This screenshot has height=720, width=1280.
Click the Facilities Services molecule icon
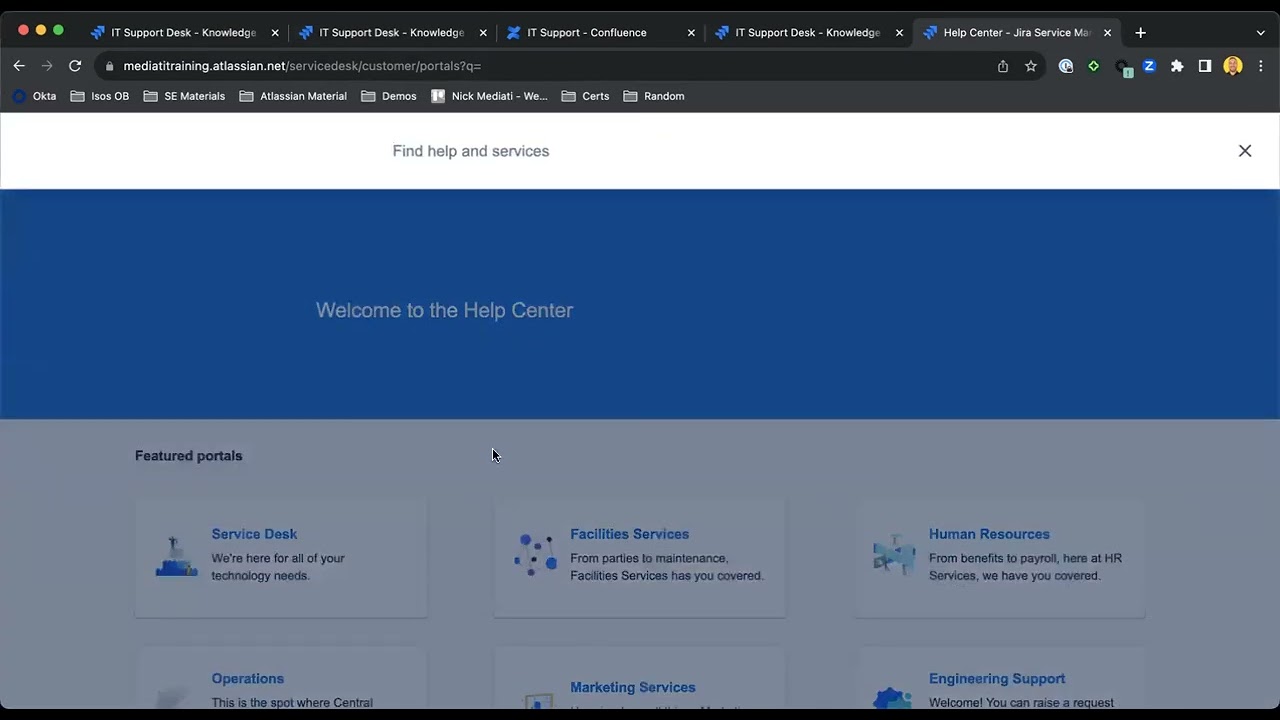(535, 555)
